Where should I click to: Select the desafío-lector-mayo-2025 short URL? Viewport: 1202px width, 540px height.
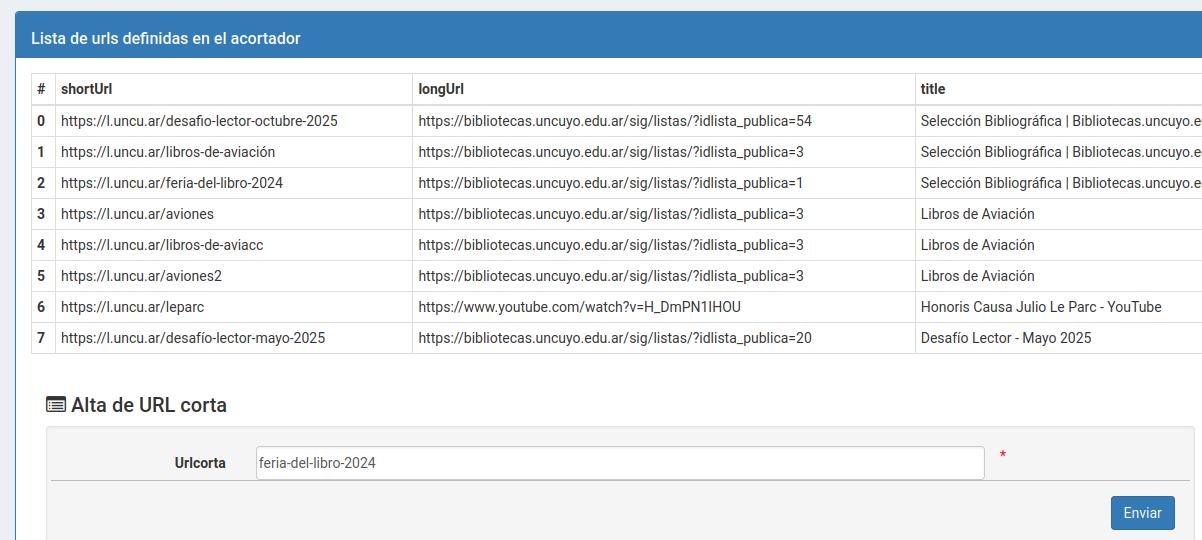pos(193,338)
